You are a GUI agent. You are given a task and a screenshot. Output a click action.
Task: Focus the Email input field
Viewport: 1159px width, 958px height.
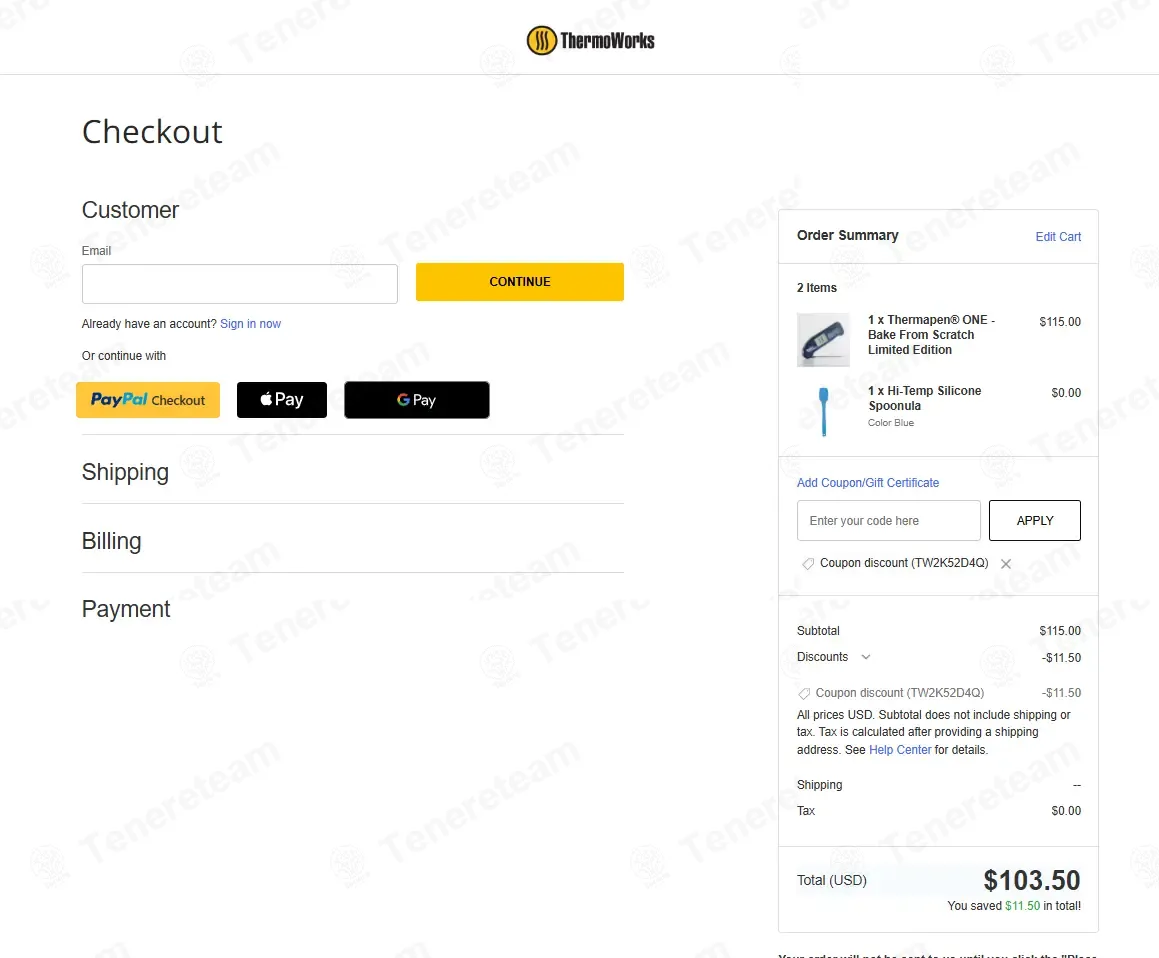pos(239,284)
